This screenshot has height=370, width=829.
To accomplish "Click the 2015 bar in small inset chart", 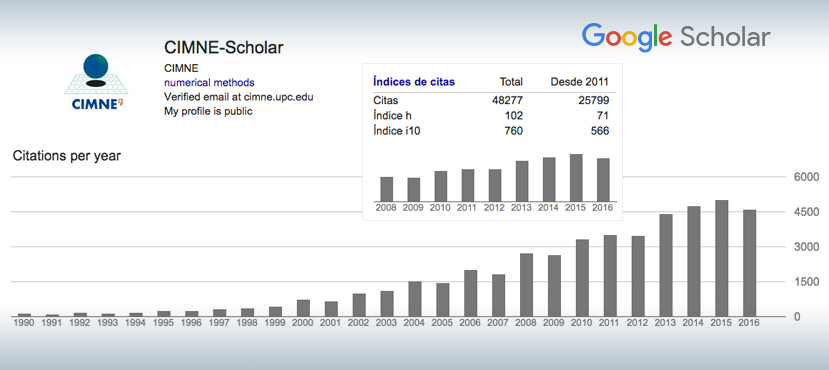I will [576, 178].
